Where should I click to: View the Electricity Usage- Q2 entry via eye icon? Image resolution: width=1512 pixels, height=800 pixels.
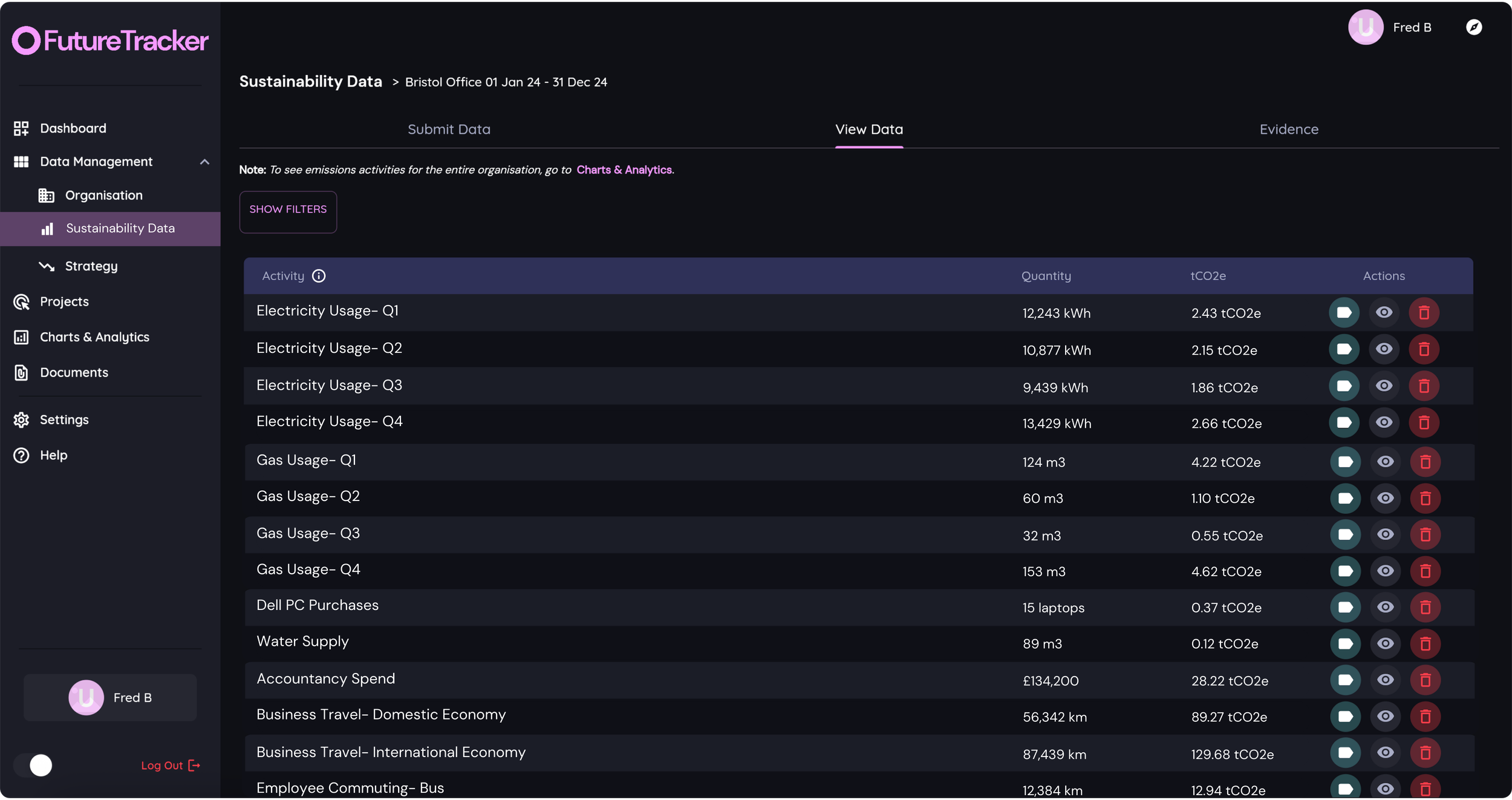coord(1384,349)
